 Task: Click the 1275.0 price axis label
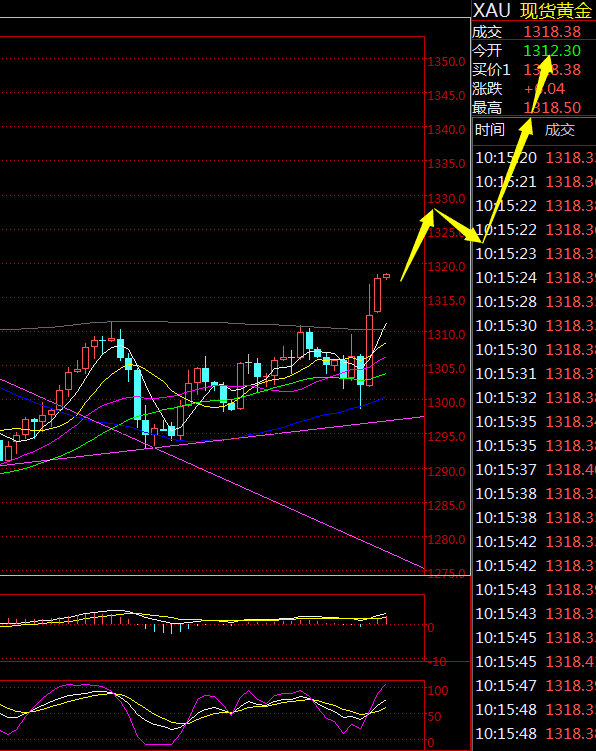point(447,573)
